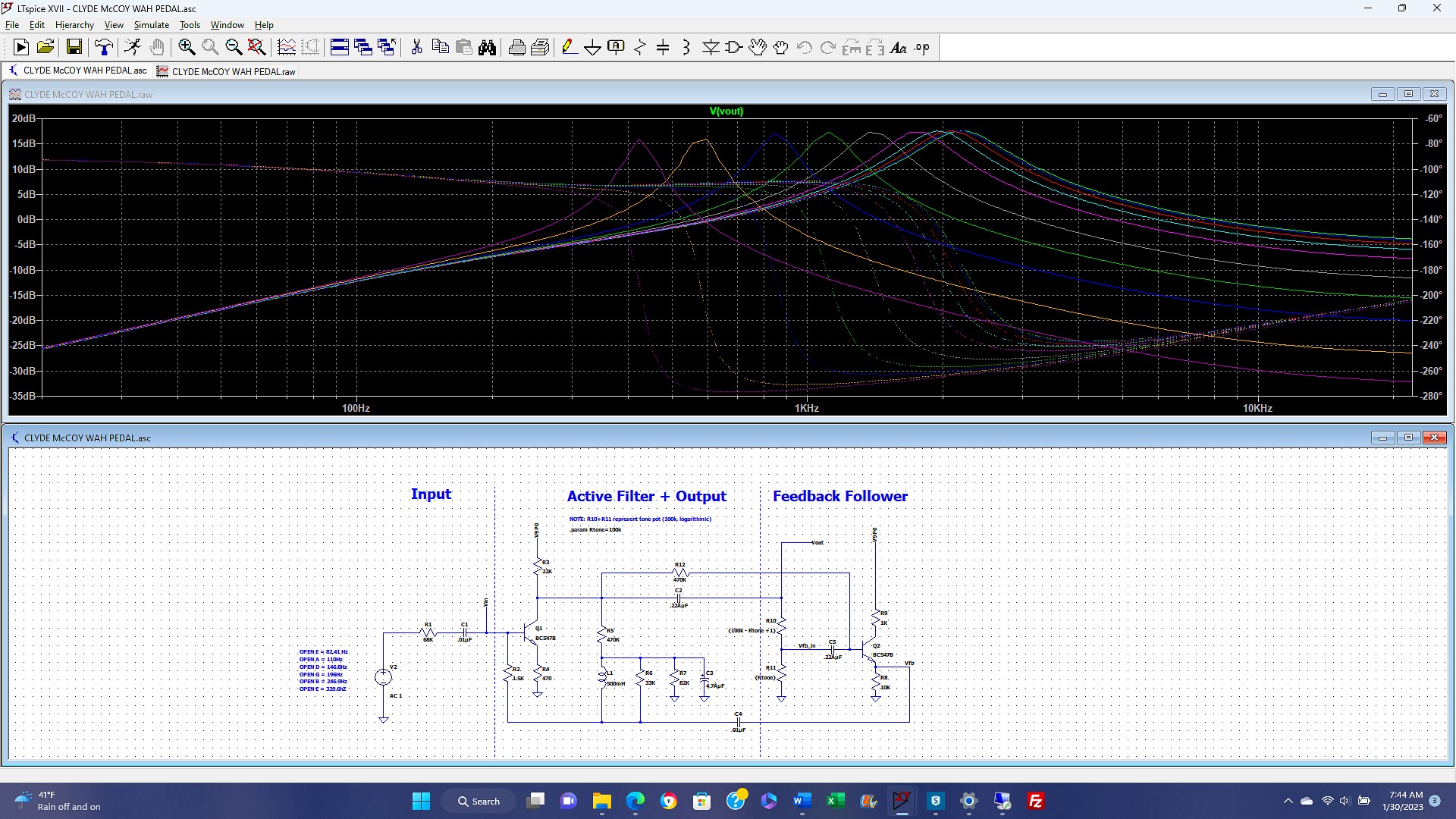Switch to CLYDE McCOY WAH PEDAL.raw tab
This screenshot has width=1456, height=819.
tap(226, 71)
